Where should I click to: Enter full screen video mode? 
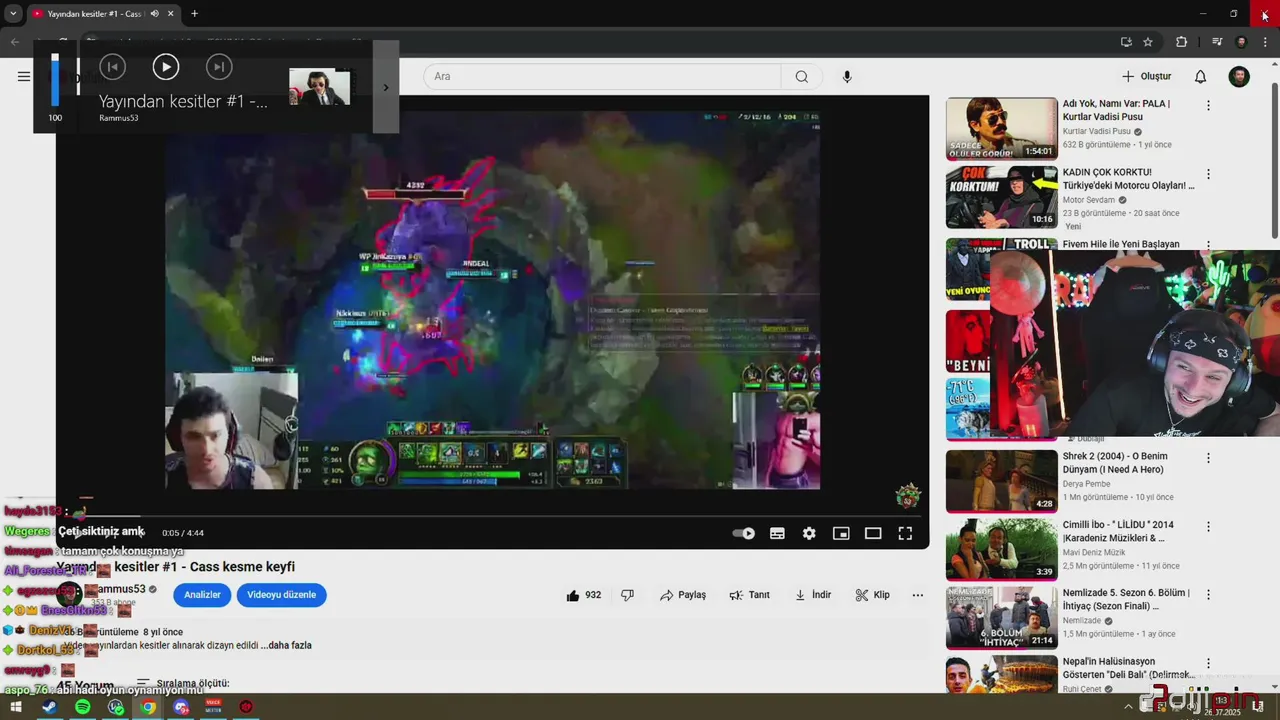point(905,534)
